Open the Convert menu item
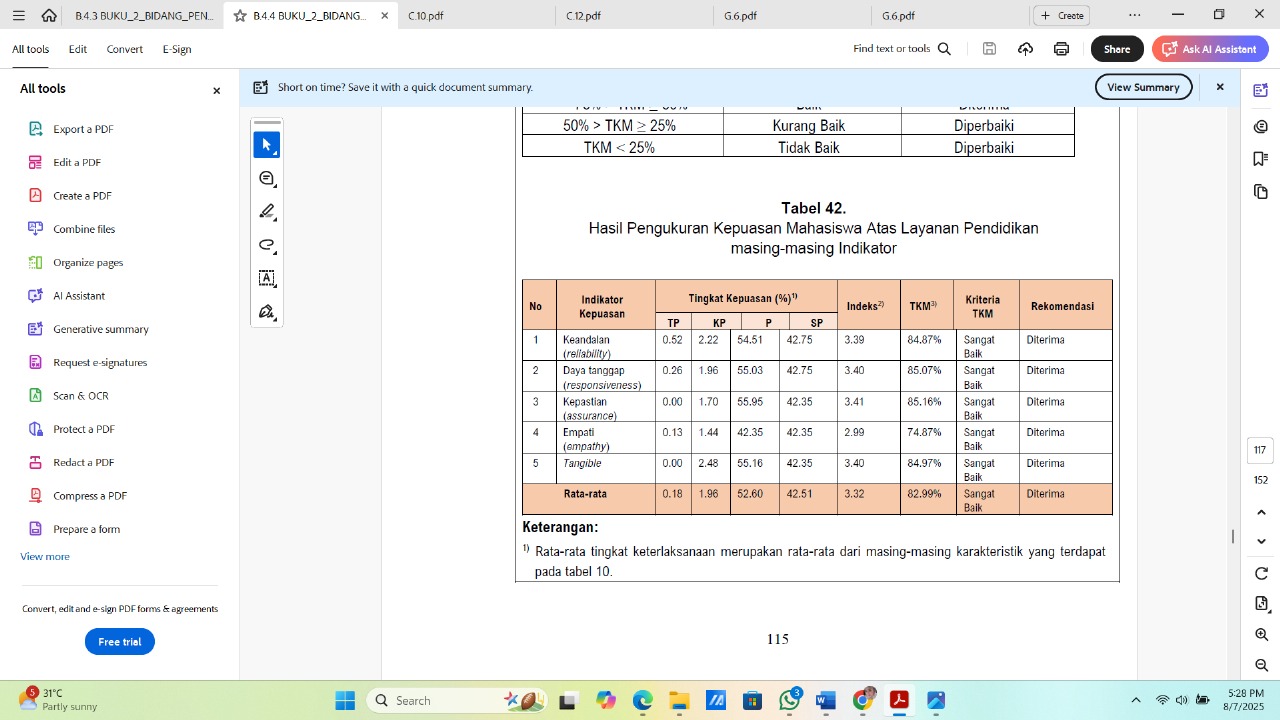 click(x=125, y=49)
